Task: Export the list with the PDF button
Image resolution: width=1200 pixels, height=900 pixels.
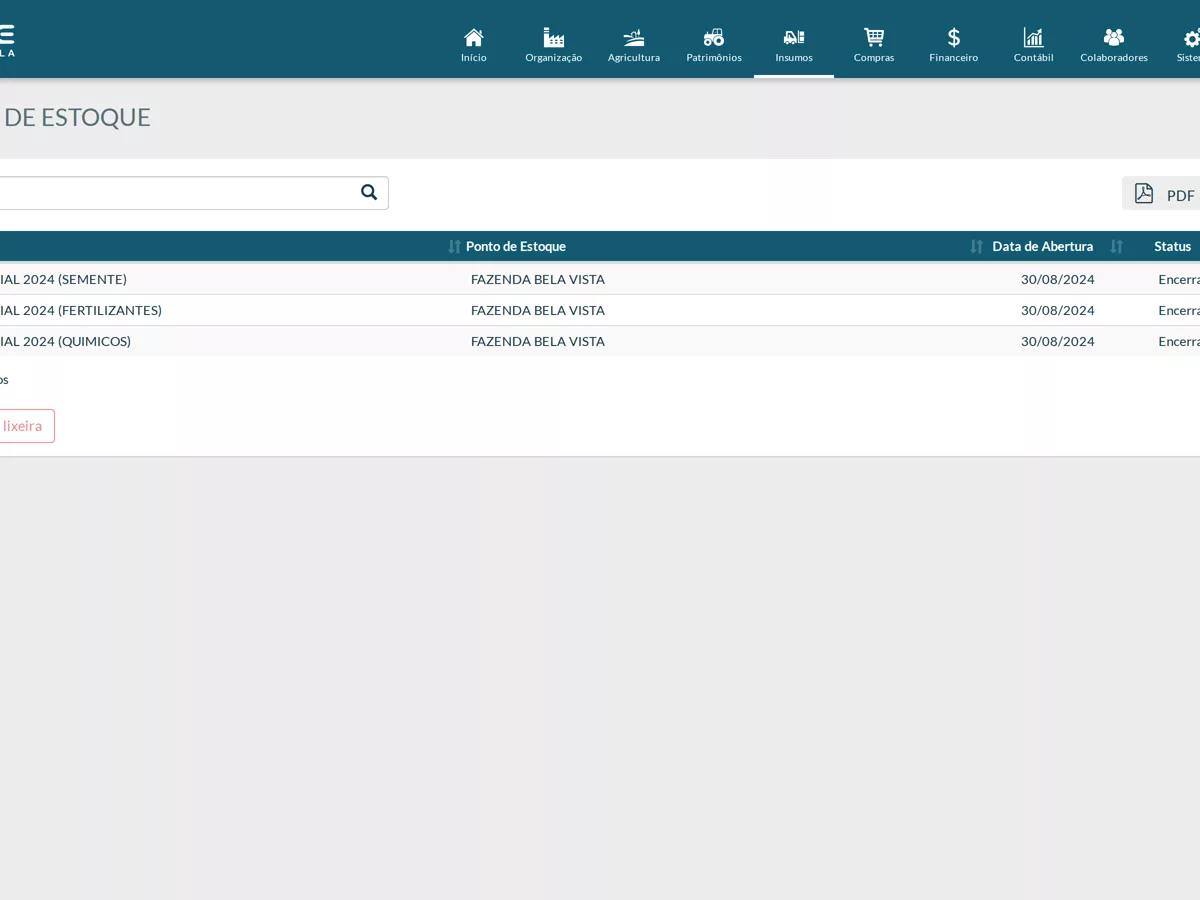Action: coord(1161,194)
